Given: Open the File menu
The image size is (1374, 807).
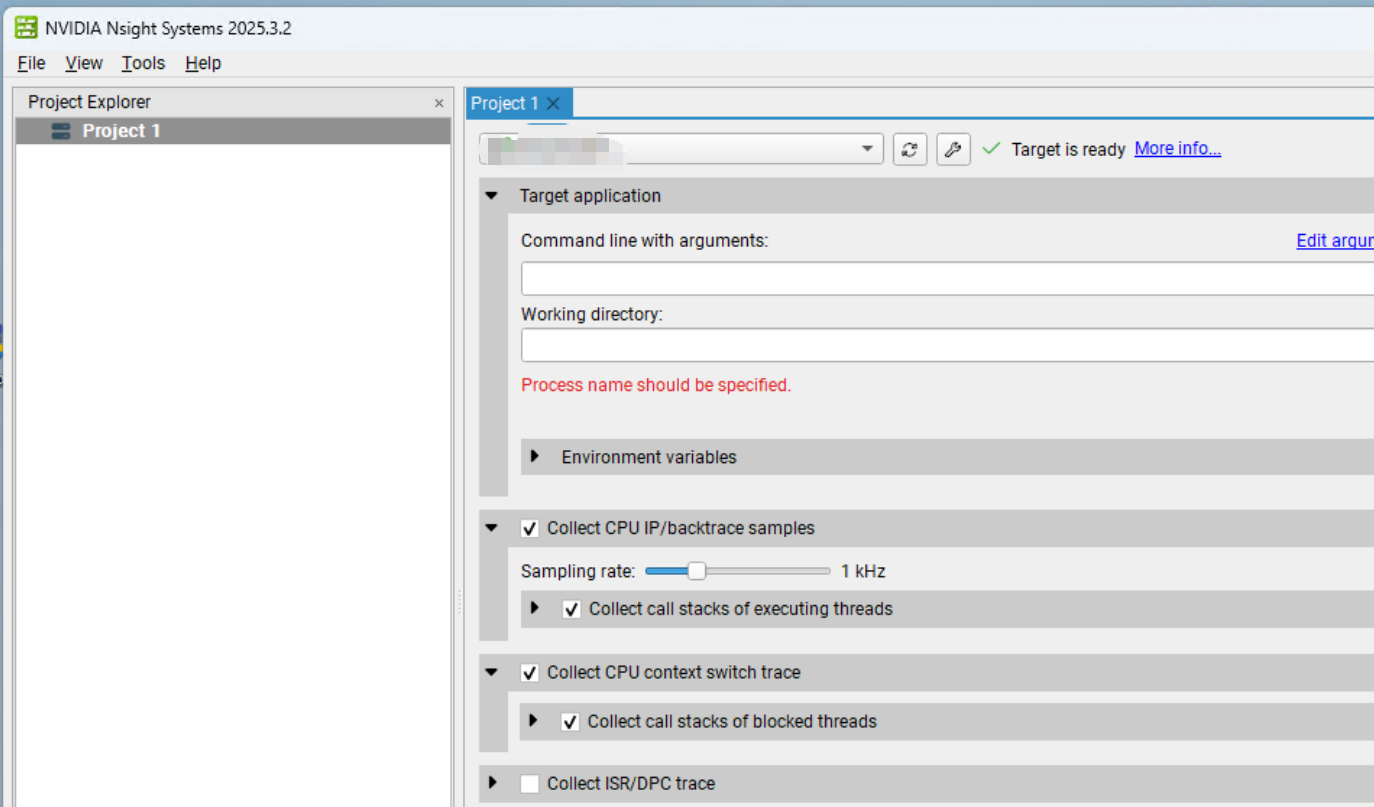Looking at the screenshot, I should click(x=30, y=62).
